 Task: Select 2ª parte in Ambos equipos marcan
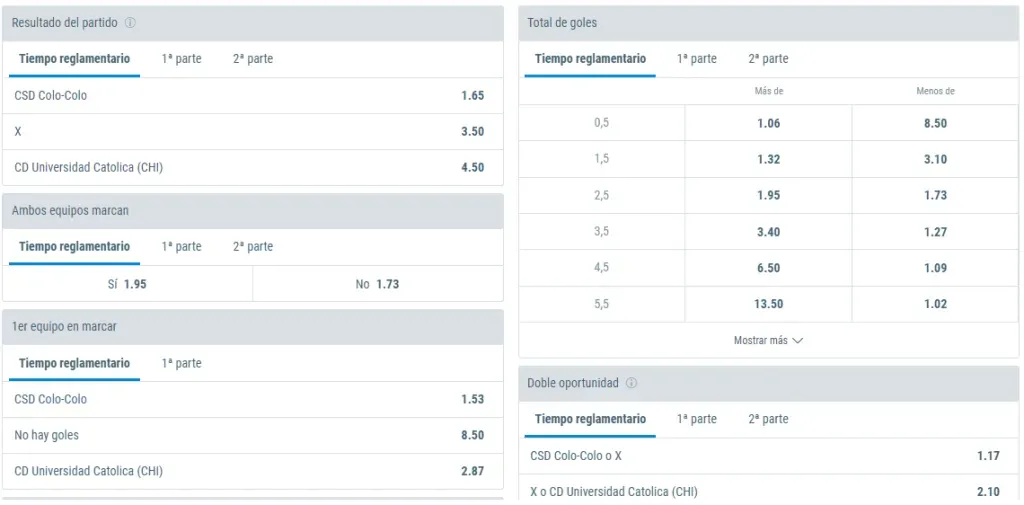[252, 246]
